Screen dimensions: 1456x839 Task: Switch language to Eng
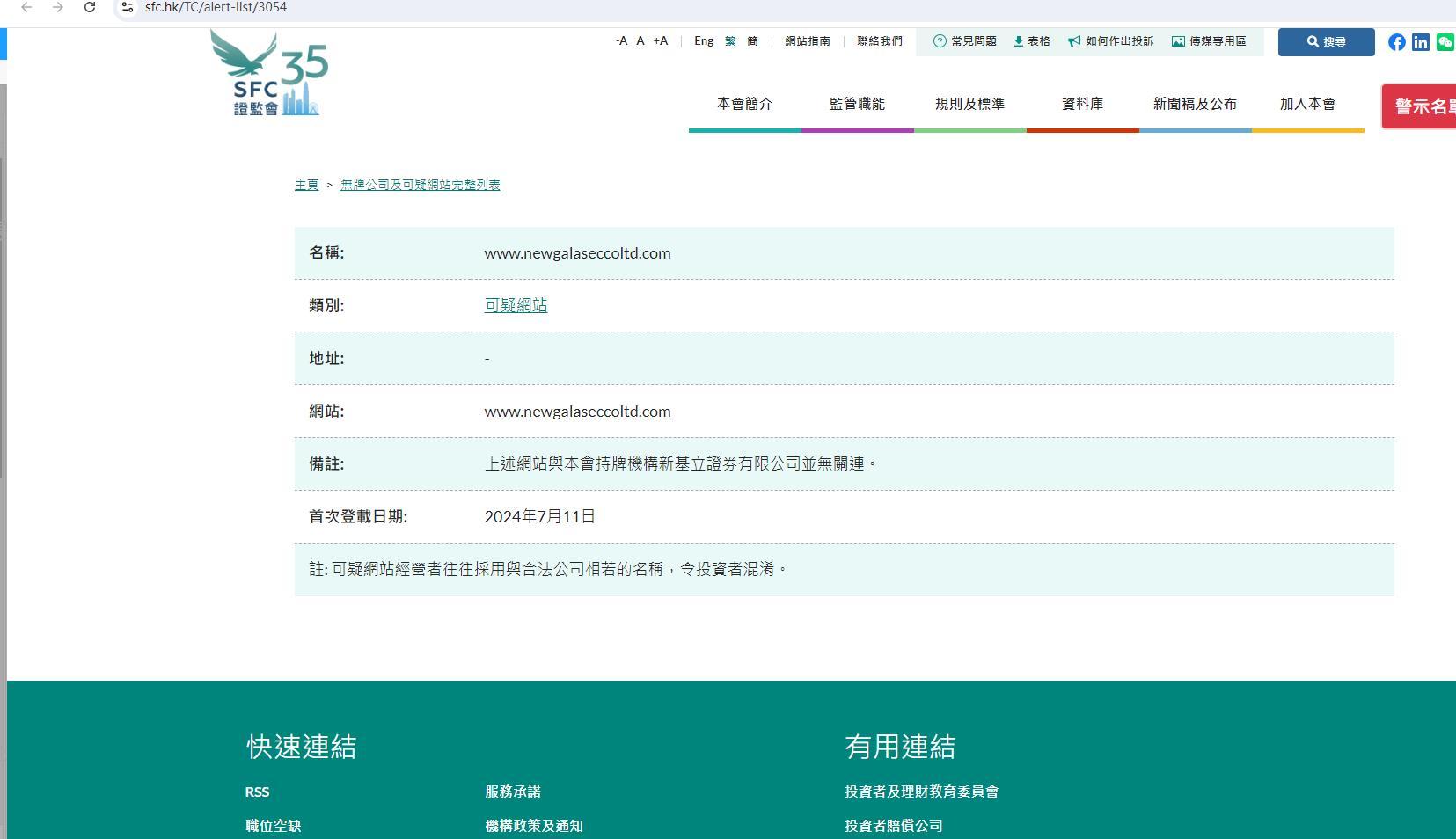(704, 41)
